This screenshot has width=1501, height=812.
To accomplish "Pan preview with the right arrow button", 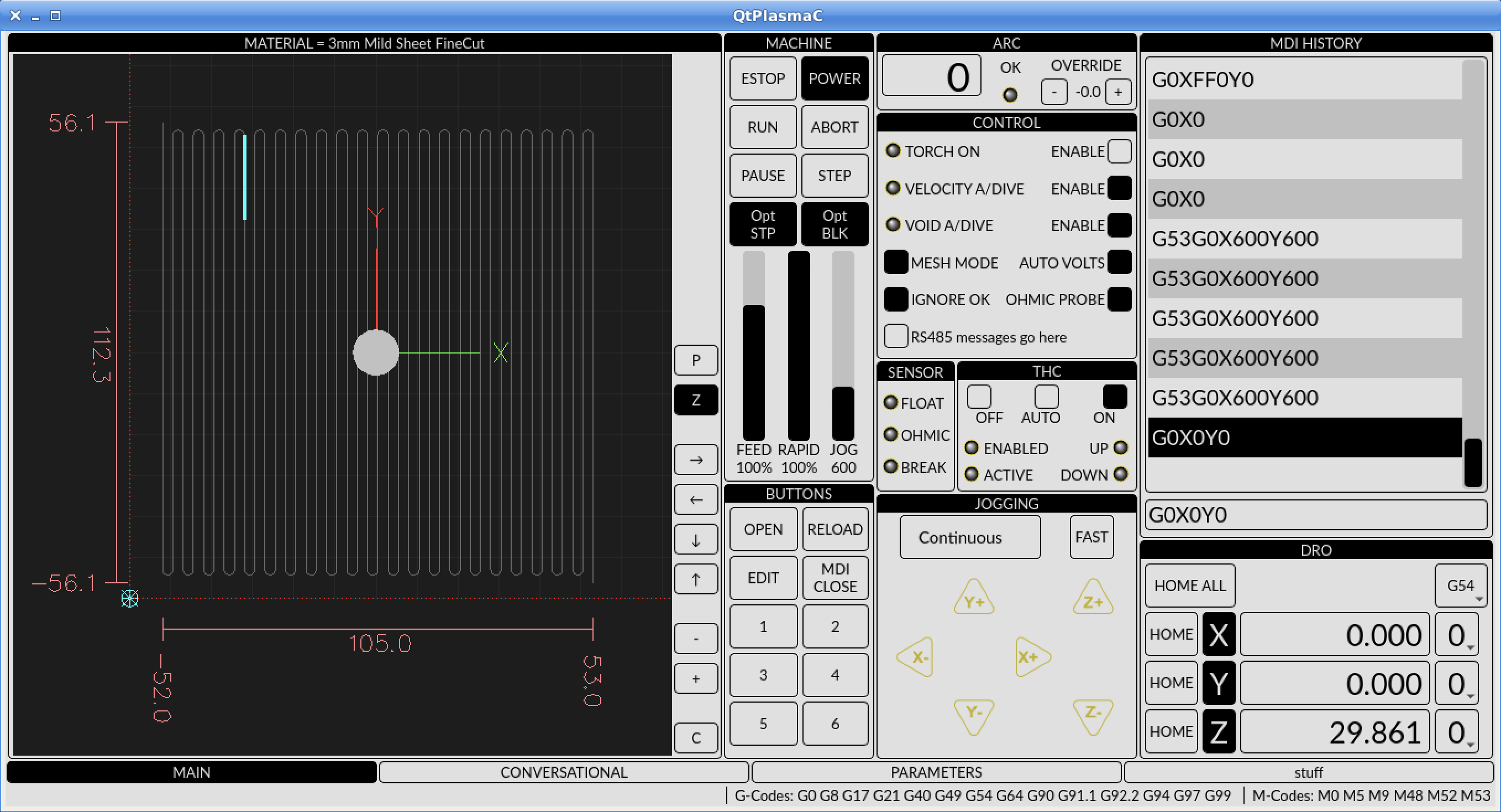I will (x=696, y=460).
